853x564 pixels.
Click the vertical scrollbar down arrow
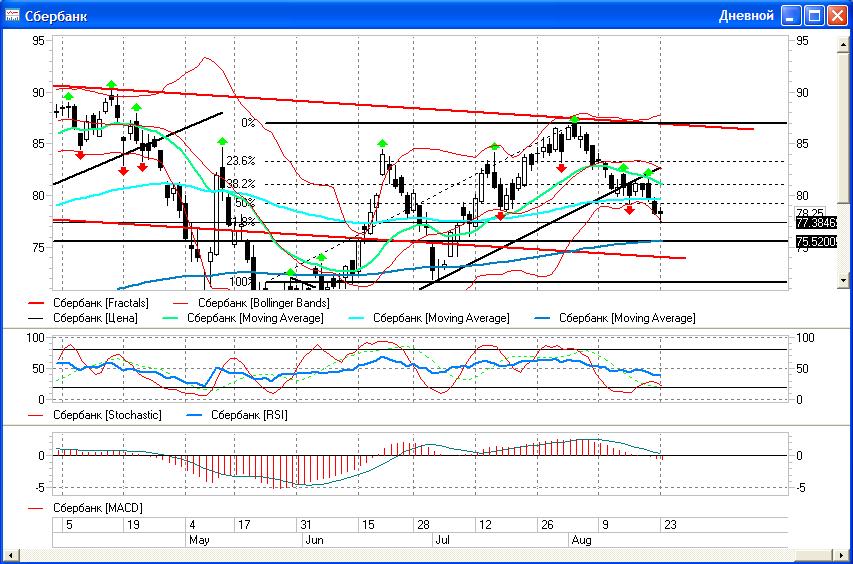click(843, 281)
